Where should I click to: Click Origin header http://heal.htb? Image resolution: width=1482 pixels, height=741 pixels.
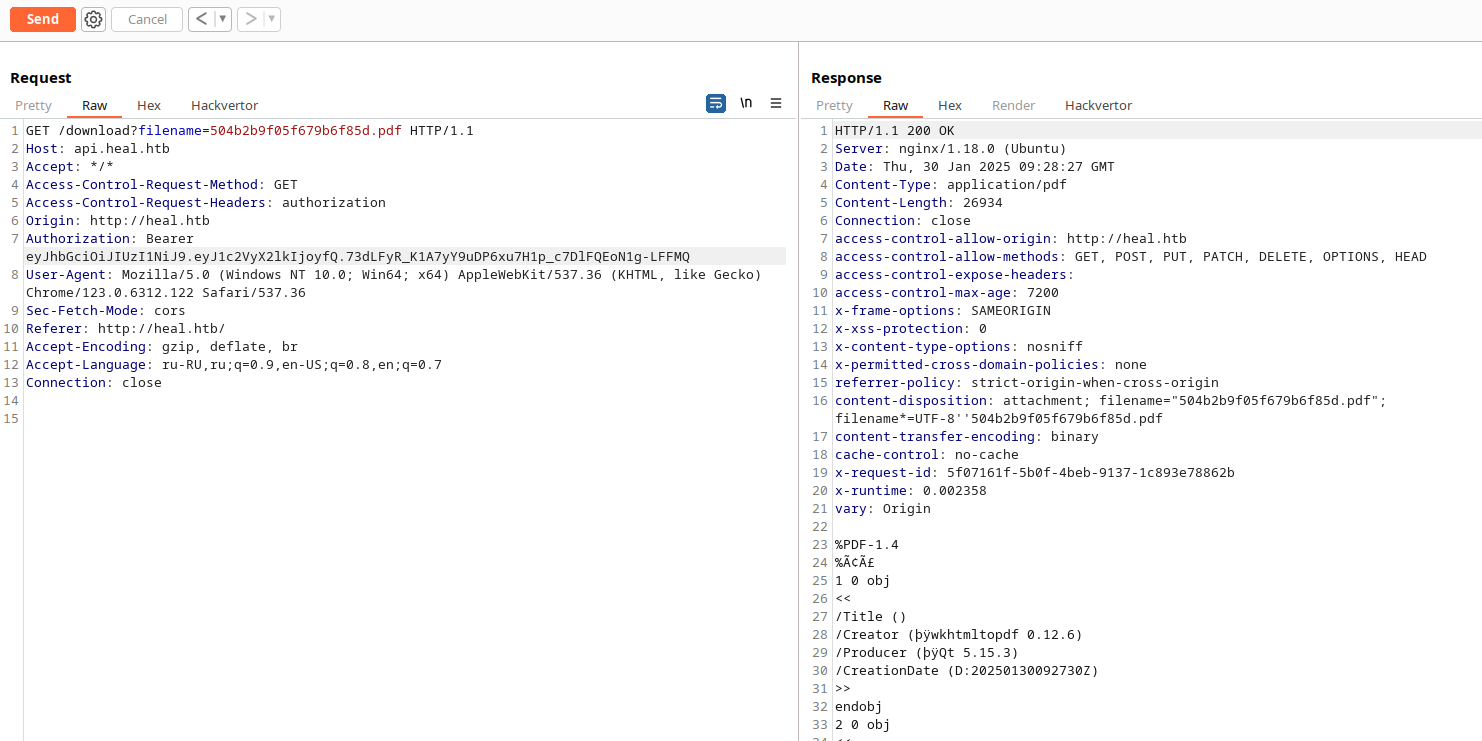118,220
